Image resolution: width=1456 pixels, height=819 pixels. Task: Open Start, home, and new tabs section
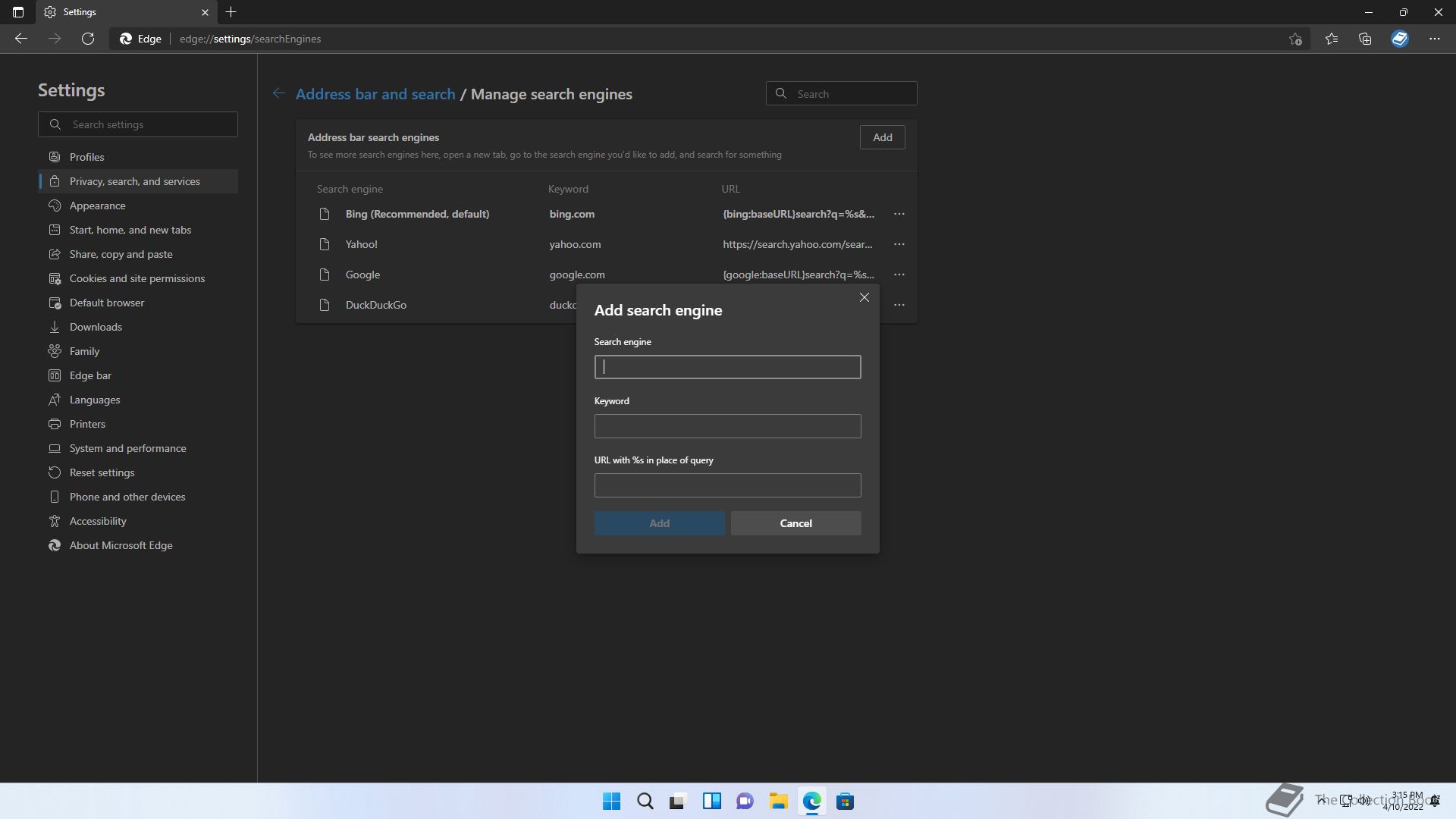pyautogui.click(x=138, y=230)
